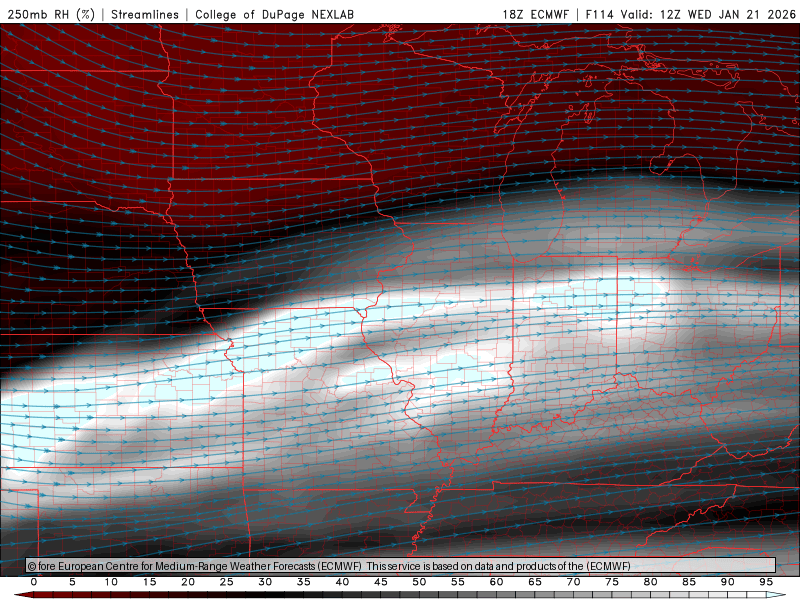Click the '15' colorbar scale label
800x600 pixels.
pyautogui.click(x=149, y=582)
